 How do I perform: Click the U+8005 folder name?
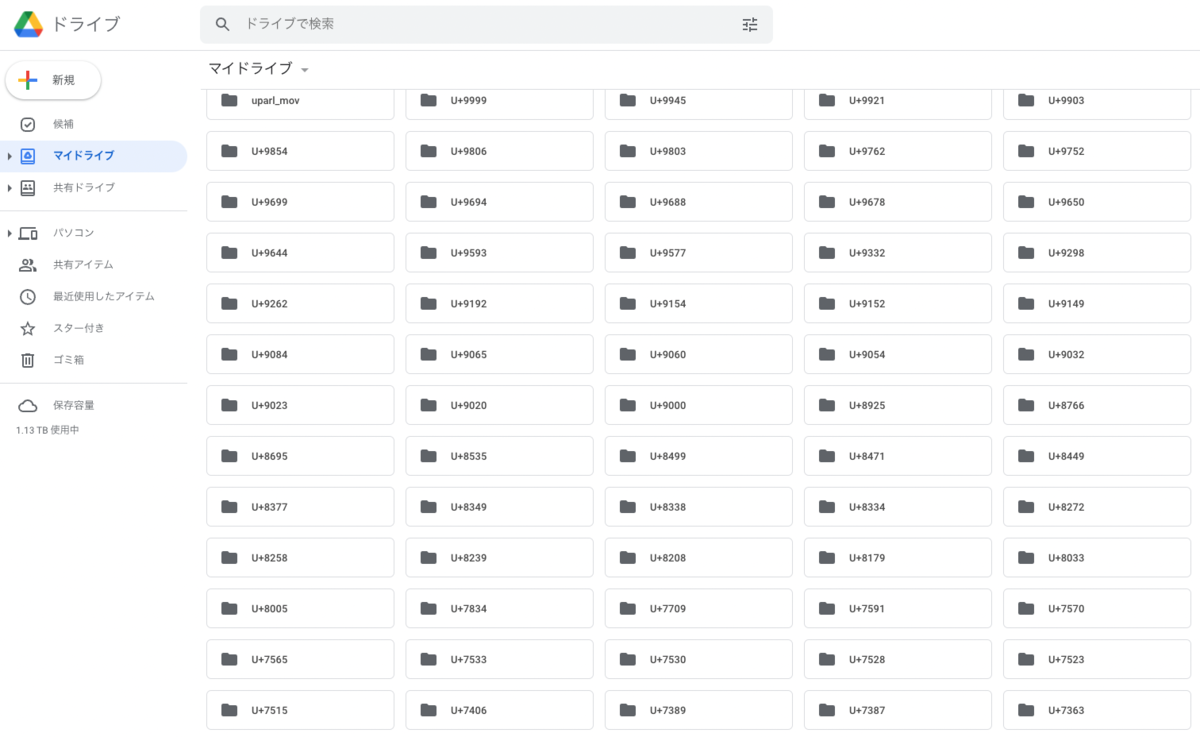click(269, 609)
